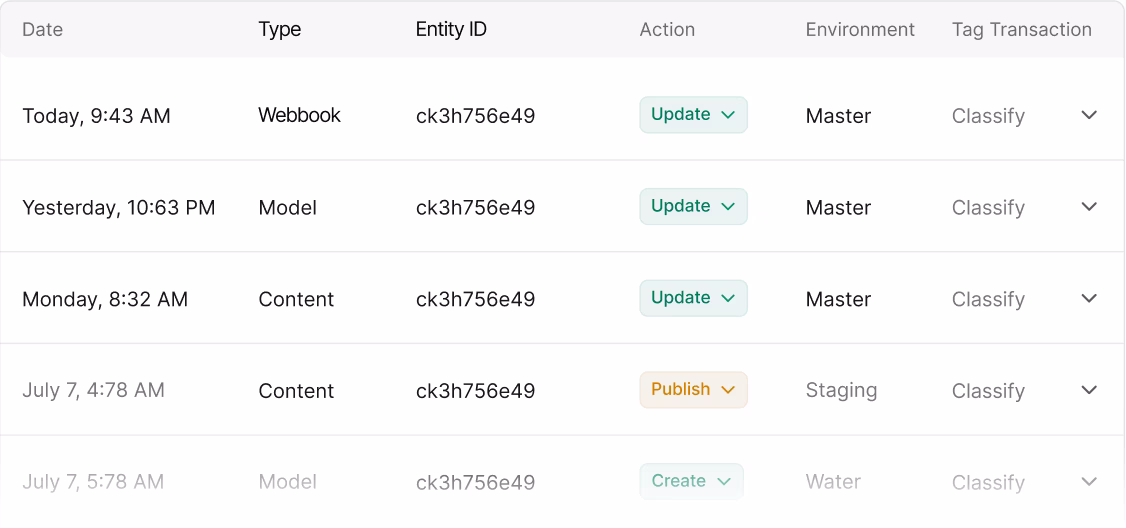Select the Webbook type cell
1126x528 pixels.
pos(299,116)
